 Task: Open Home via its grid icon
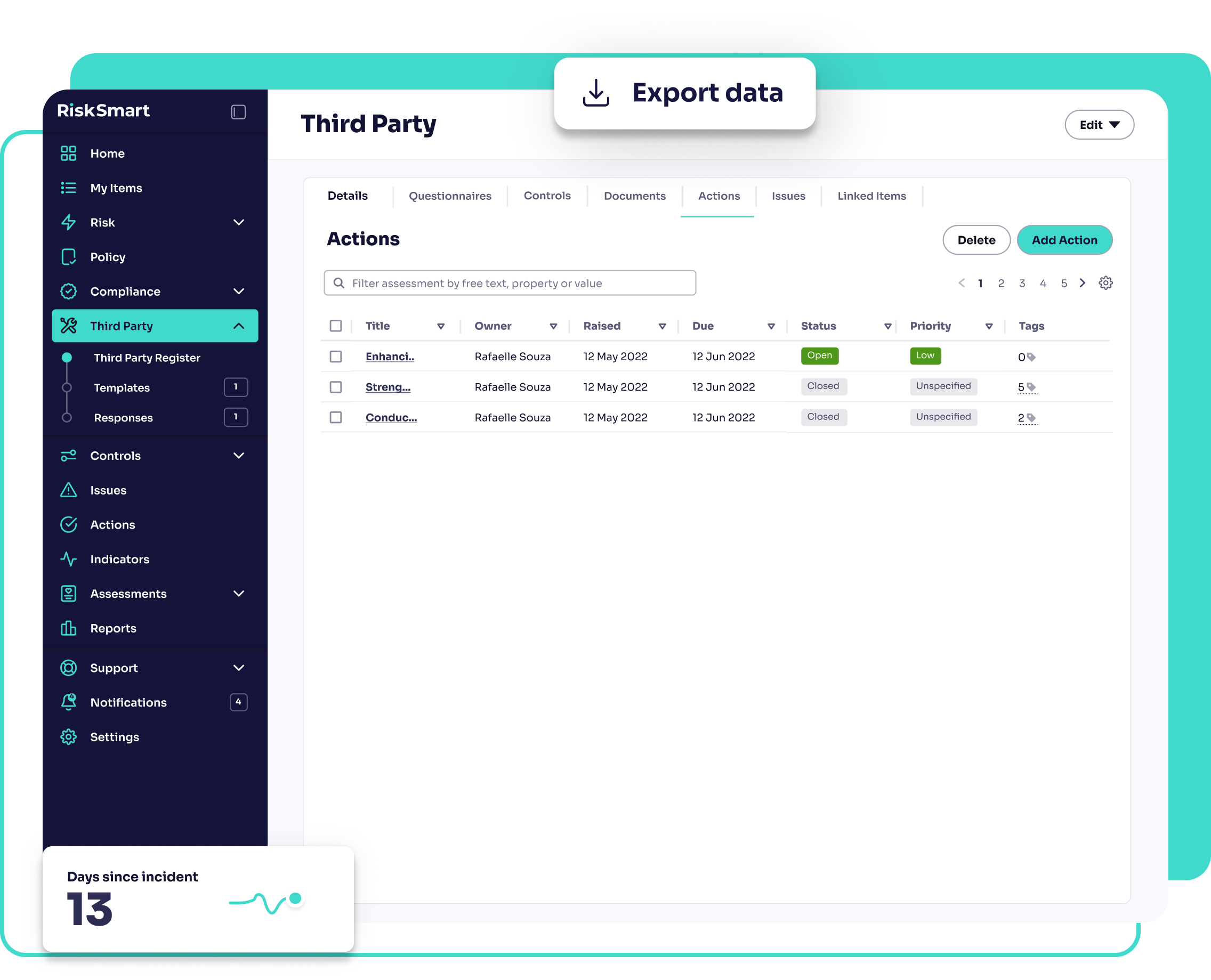[68, 153]
